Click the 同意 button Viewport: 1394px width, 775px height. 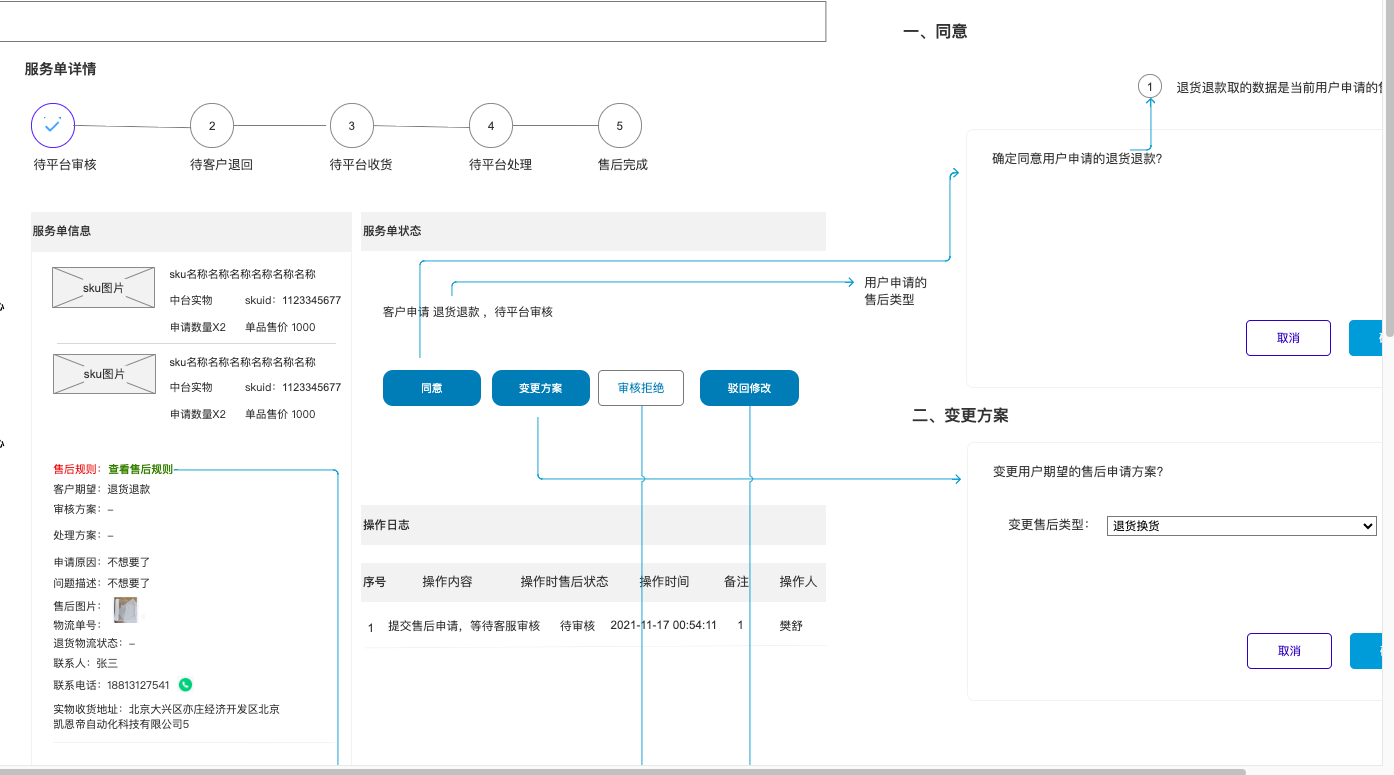(432, 388)
